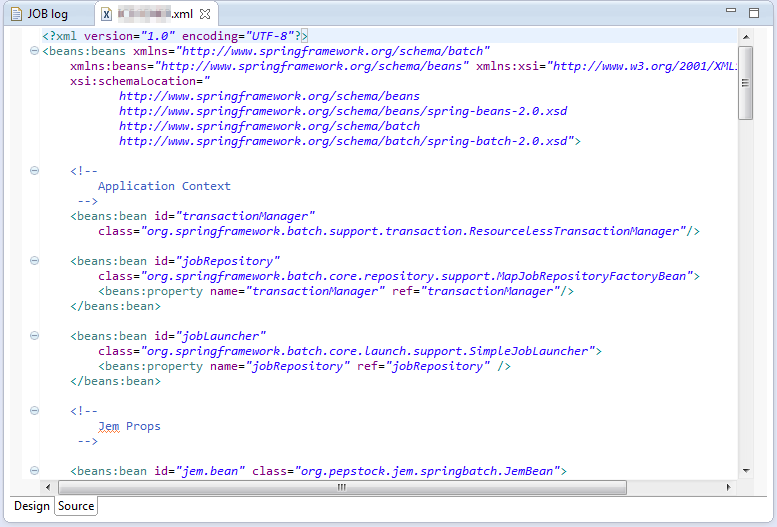
Task: Collapse the jobRepository bean element
Action: [34, 260]
